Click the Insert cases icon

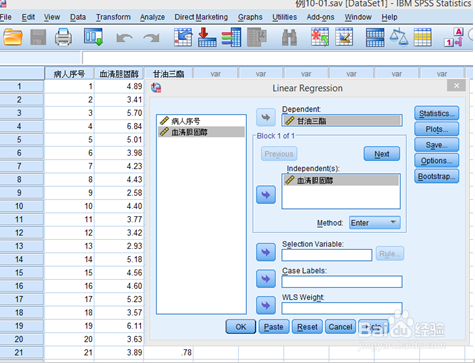tap(320, 37)
